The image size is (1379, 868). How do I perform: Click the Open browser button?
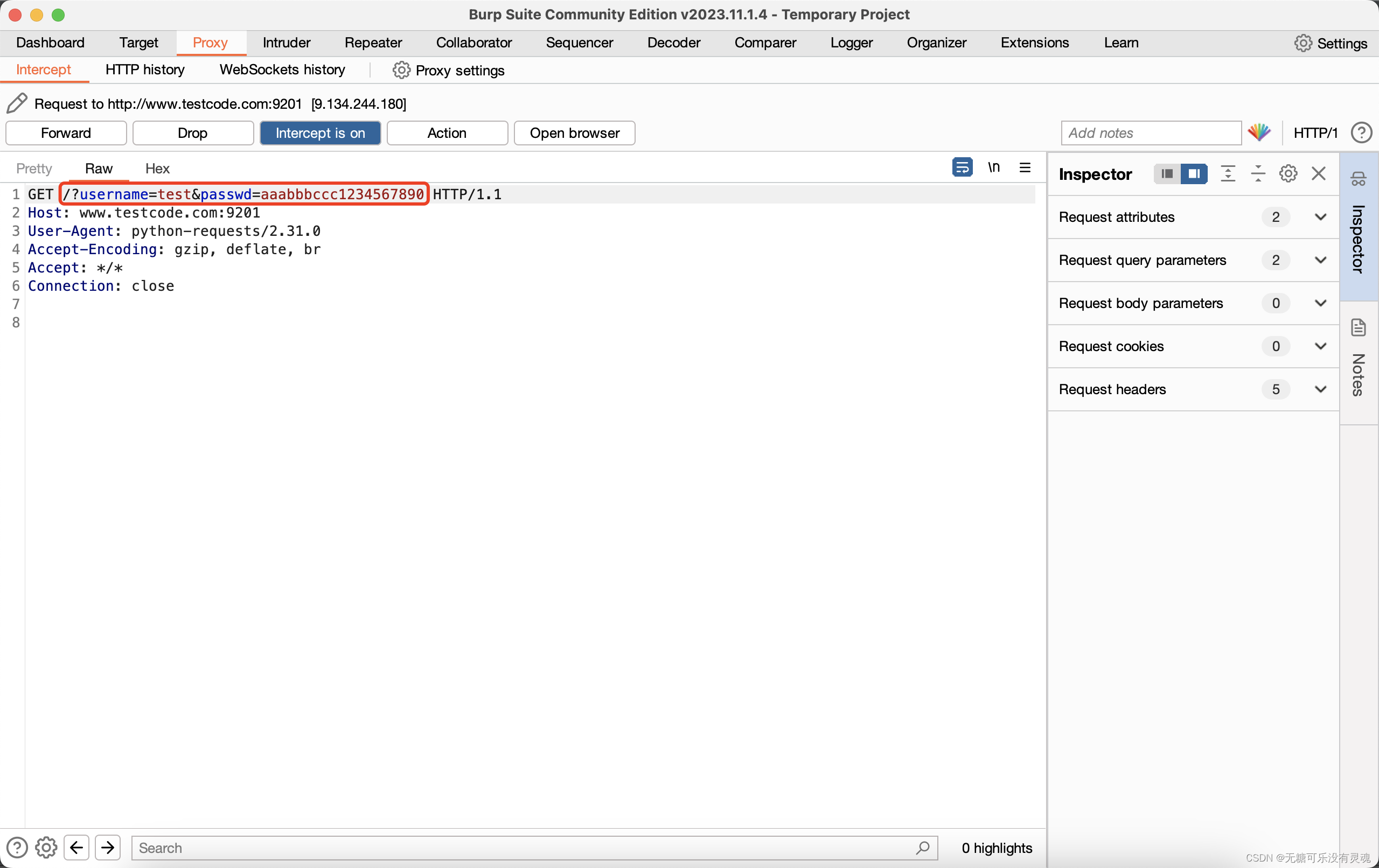[575, 132]
